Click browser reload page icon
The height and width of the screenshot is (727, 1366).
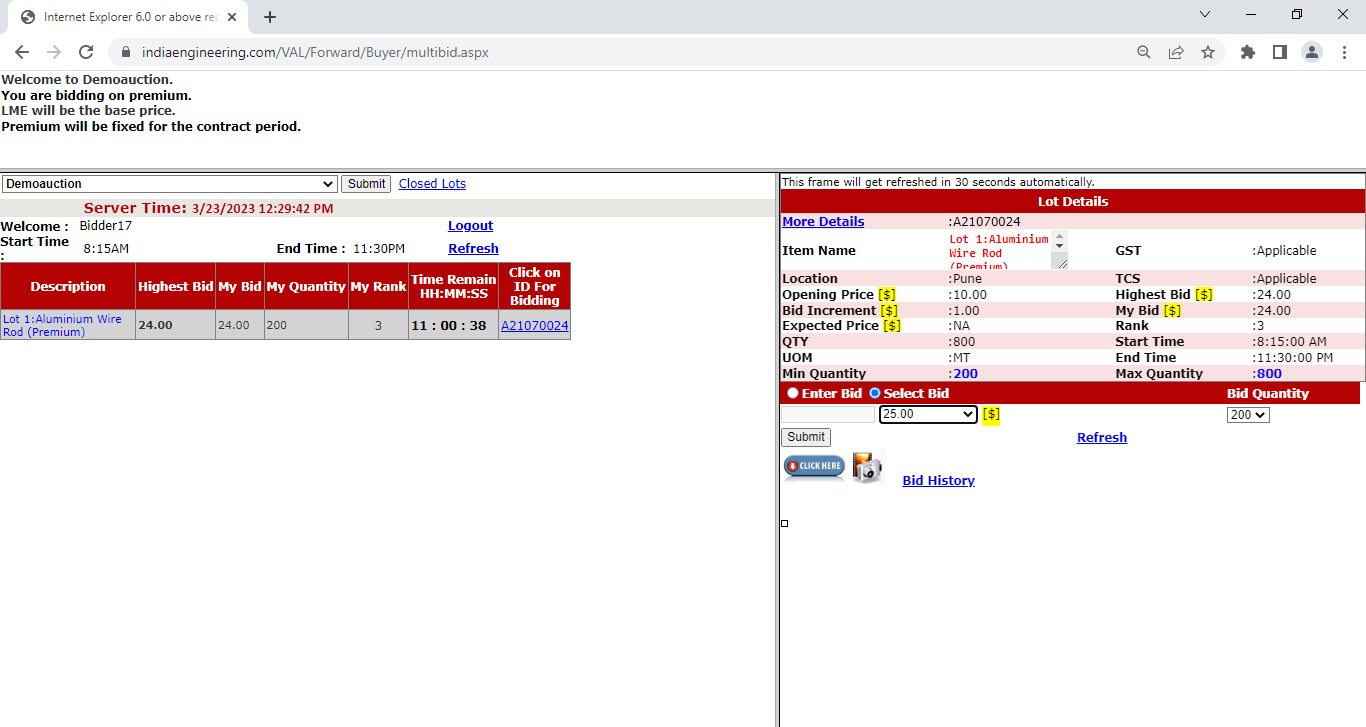click(x=86, y=52)
